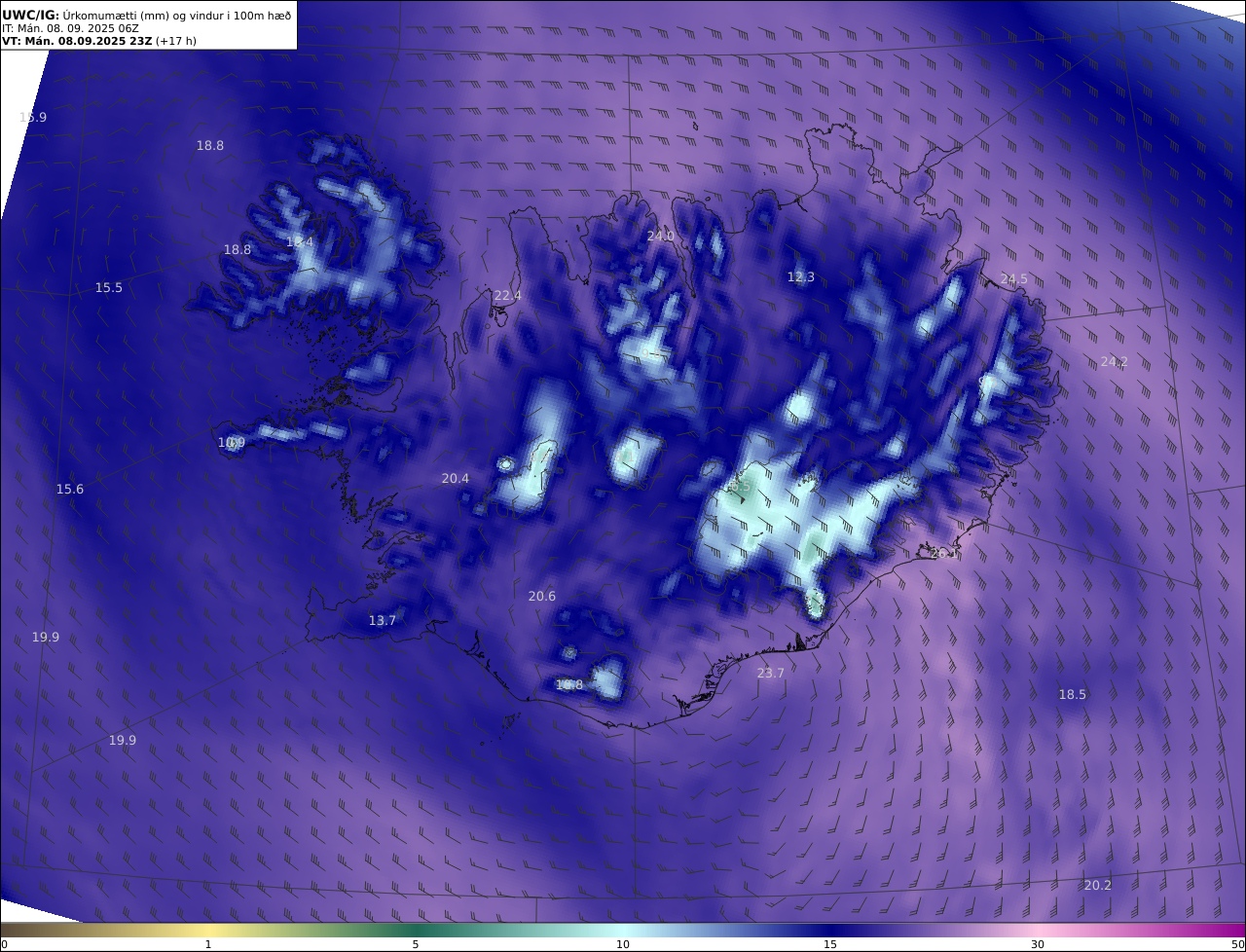Click the '30' tick label on the color scale

(x=1038, y=944)
